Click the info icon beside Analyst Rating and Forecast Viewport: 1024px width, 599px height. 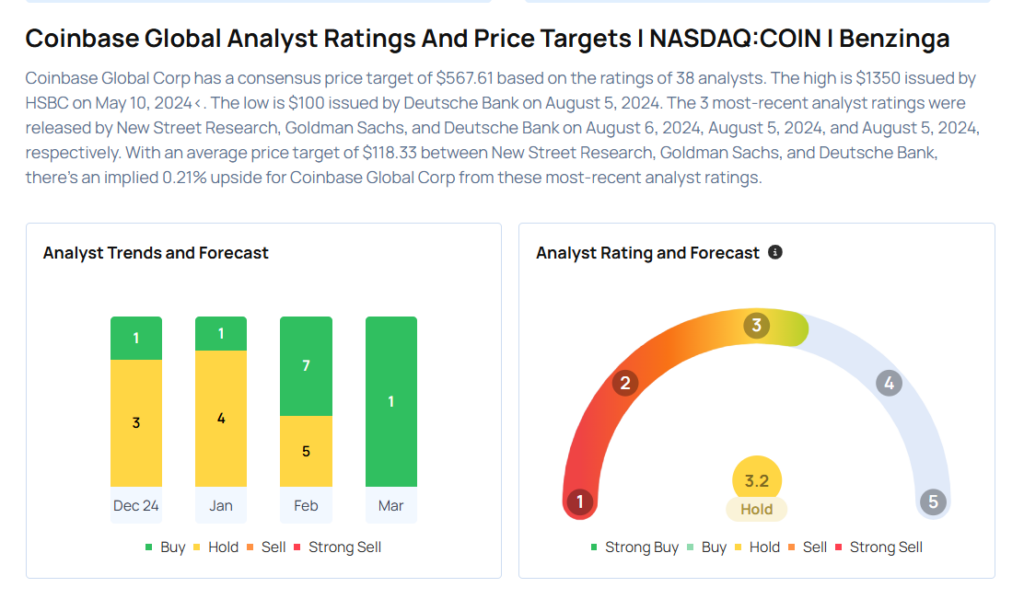(x=775, y=253)
